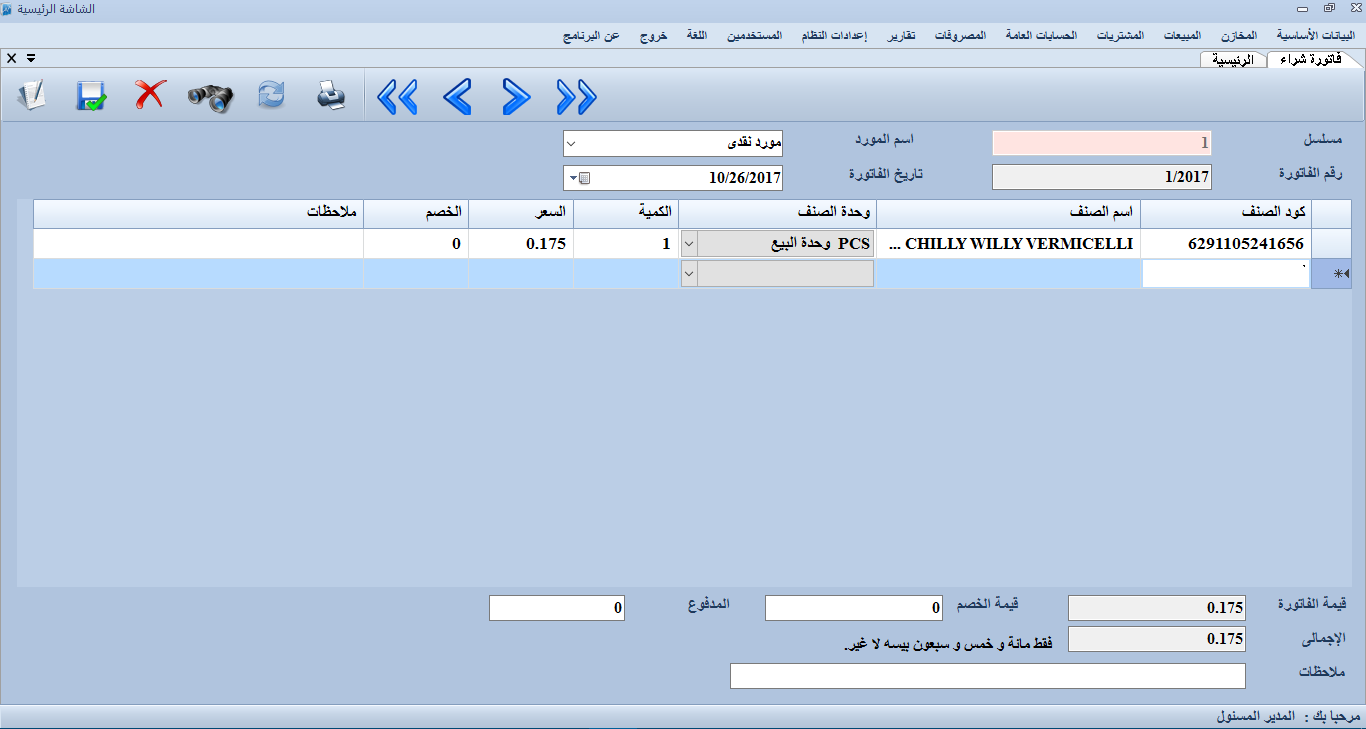Click the new document icon in the toolbar
The image size is (1366, 729).
(x=32, y=97)
